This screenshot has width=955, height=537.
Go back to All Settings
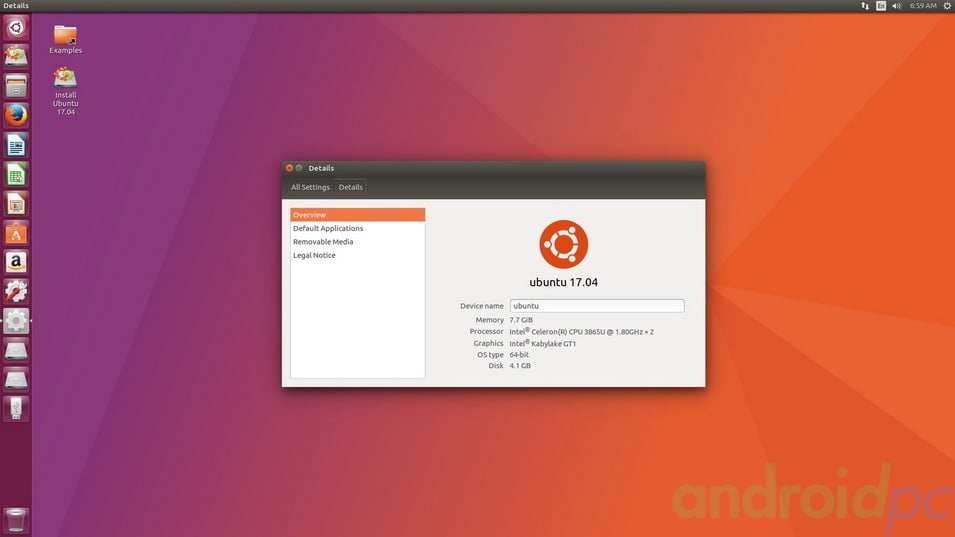click(x=310, y=188)
